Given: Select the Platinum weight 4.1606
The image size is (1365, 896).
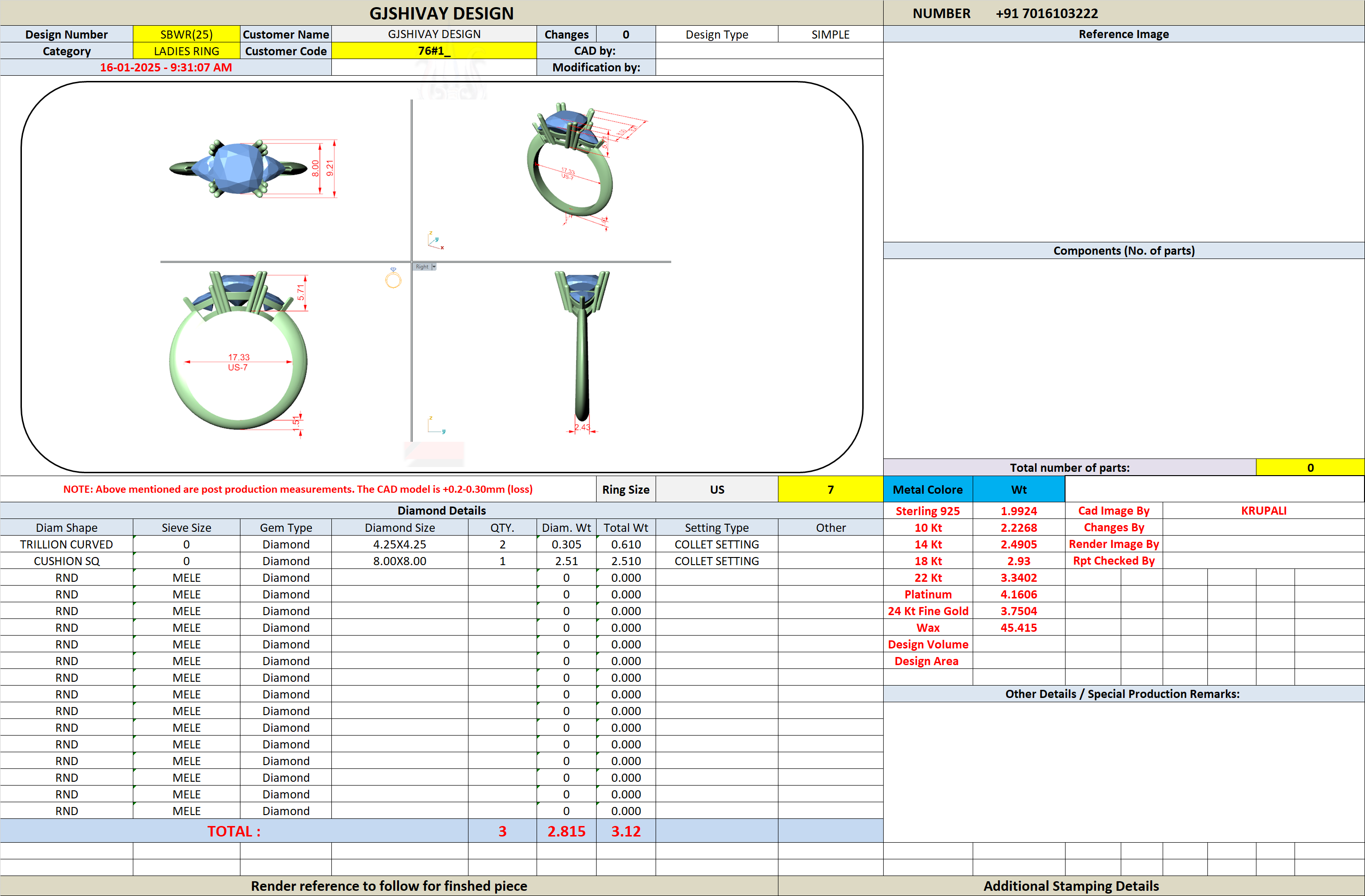Looking at the screenshot, I should pos(1018,594).
